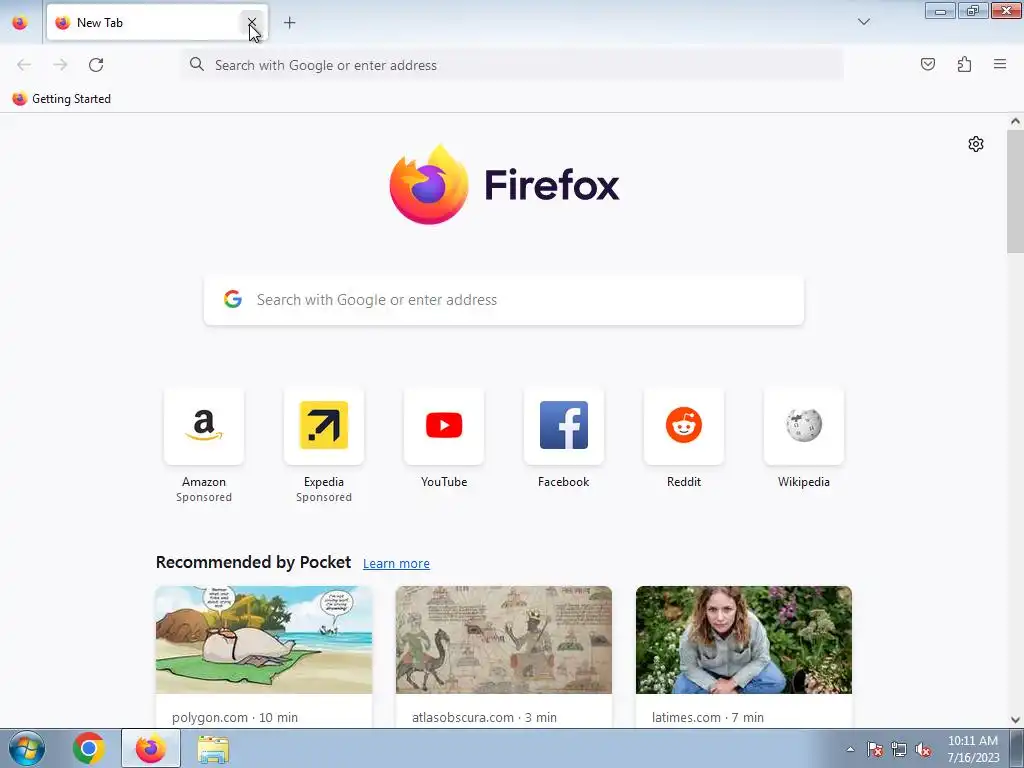Expand the list all tabs chevron
1024x768 pixels.
coord(863,22)
